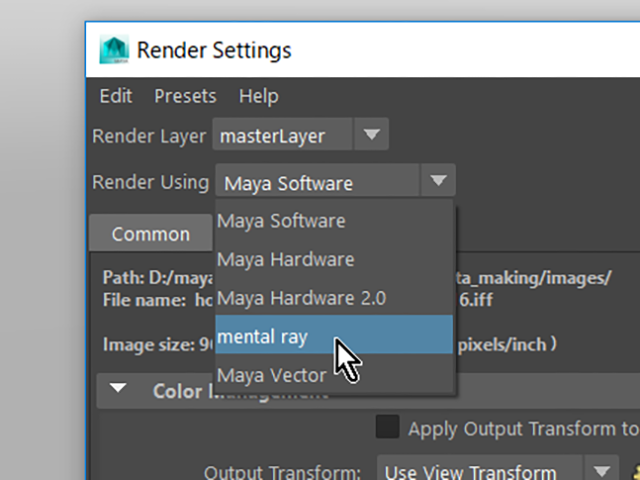The height and width of the screenshot is (480, 640).
Task: Switch to the Common tab
Action: tap(151, 234)
